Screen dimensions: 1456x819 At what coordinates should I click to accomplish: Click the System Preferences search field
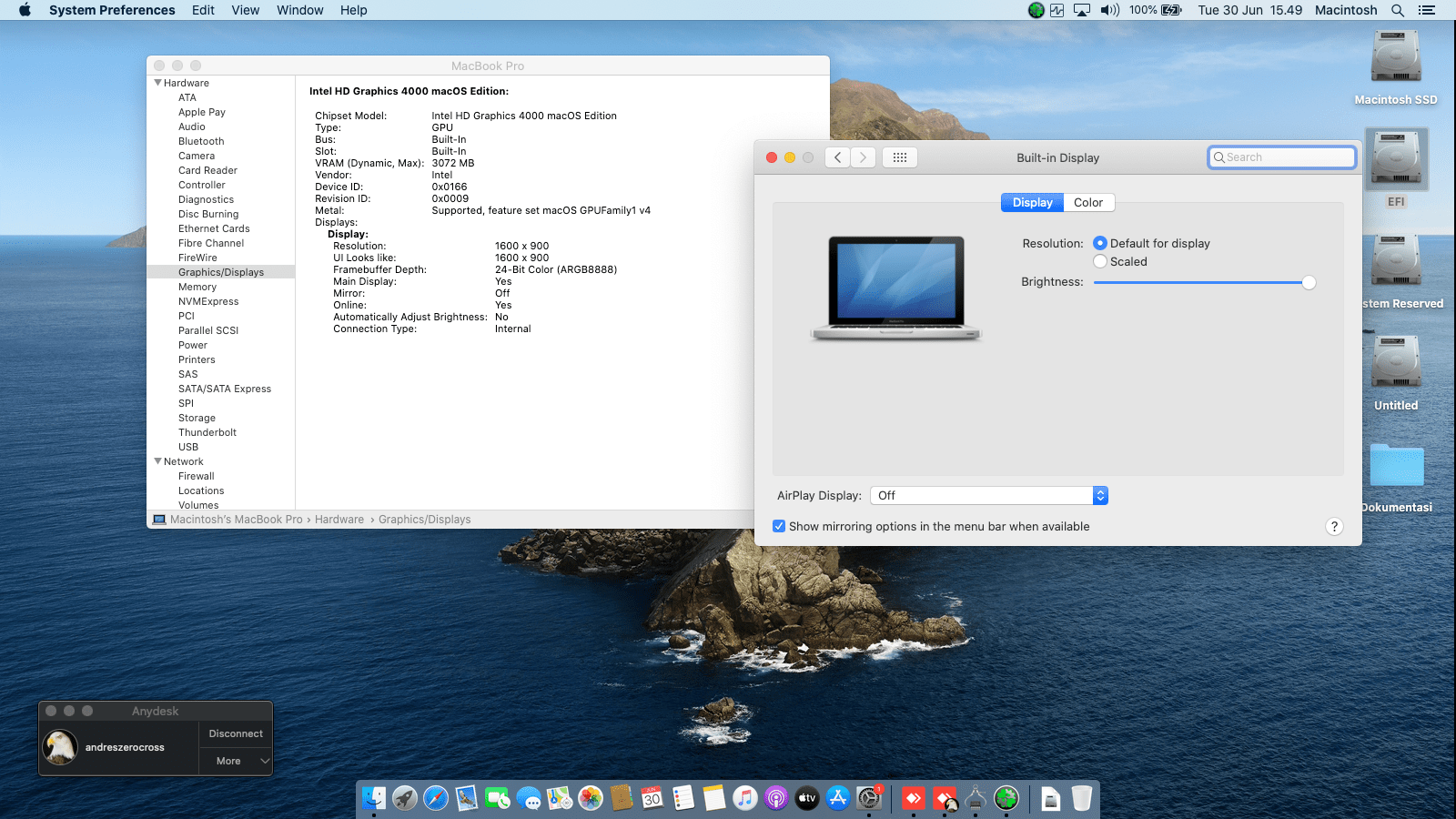click(x=1283, y=157)
